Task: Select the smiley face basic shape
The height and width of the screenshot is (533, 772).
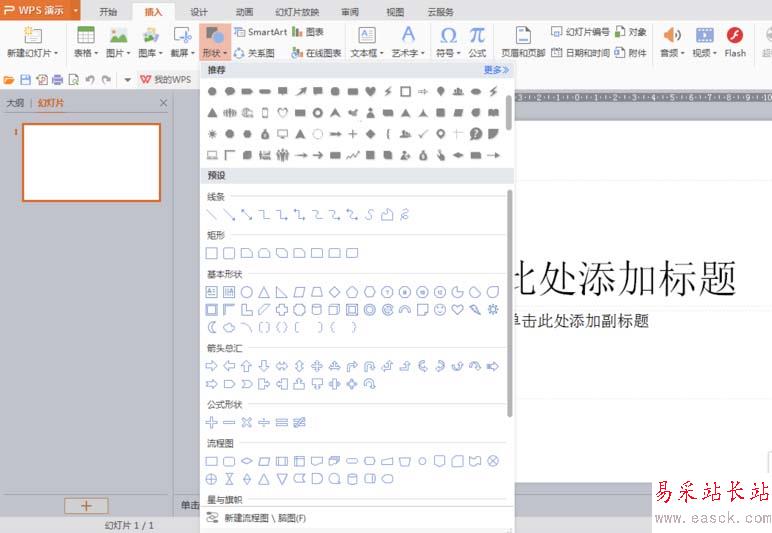Action: tap(440, 310)
